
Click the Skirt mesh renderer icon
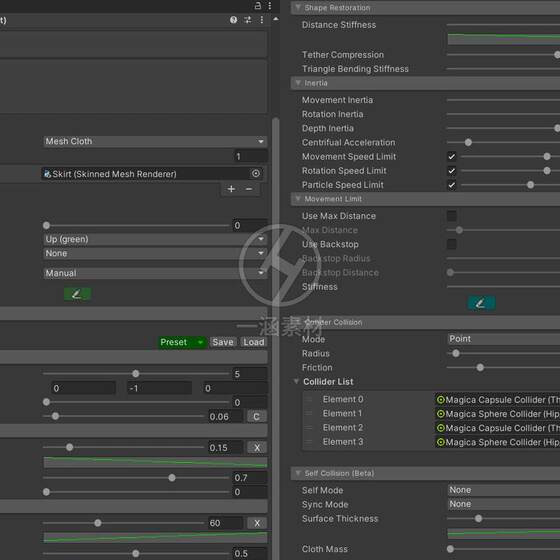47,174
